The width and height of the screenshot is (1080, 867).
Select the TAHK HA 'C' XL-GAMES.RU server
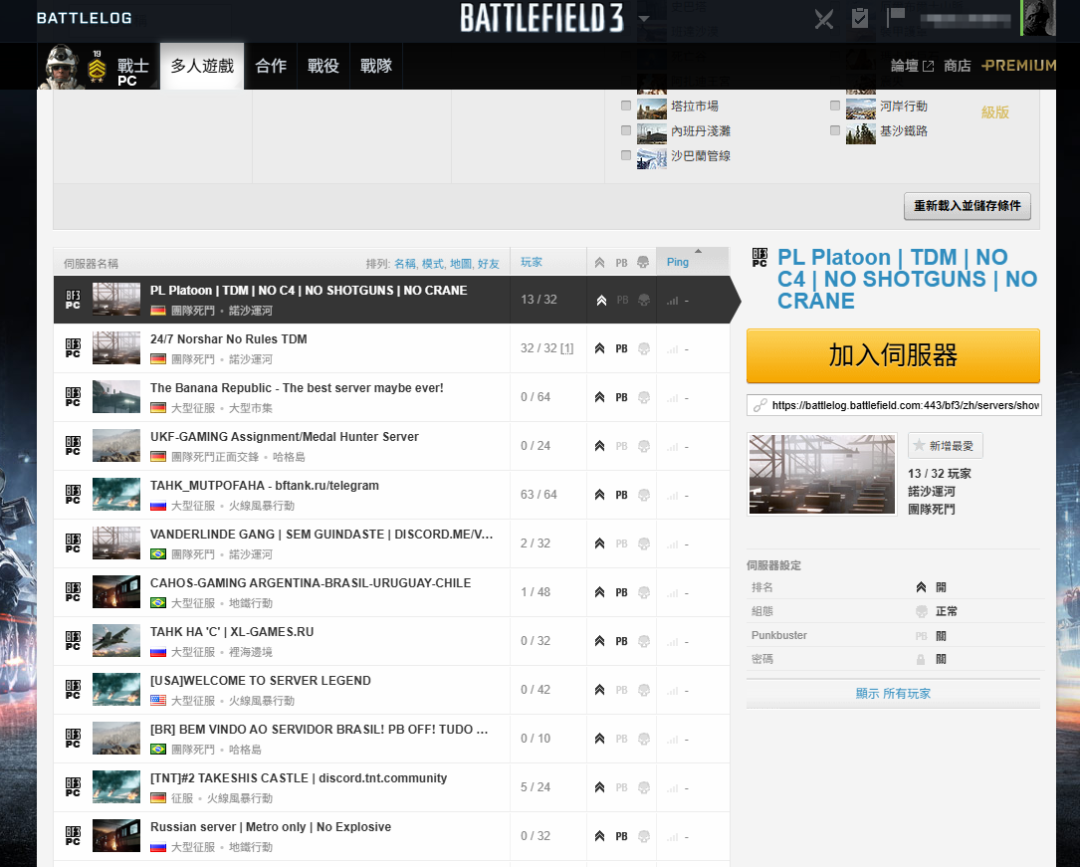coord(391,641)
